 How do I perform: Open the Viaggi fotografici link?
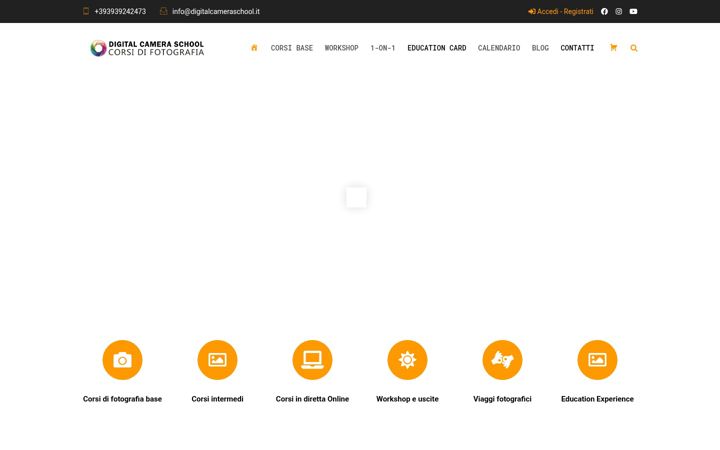tap(502, 399)
